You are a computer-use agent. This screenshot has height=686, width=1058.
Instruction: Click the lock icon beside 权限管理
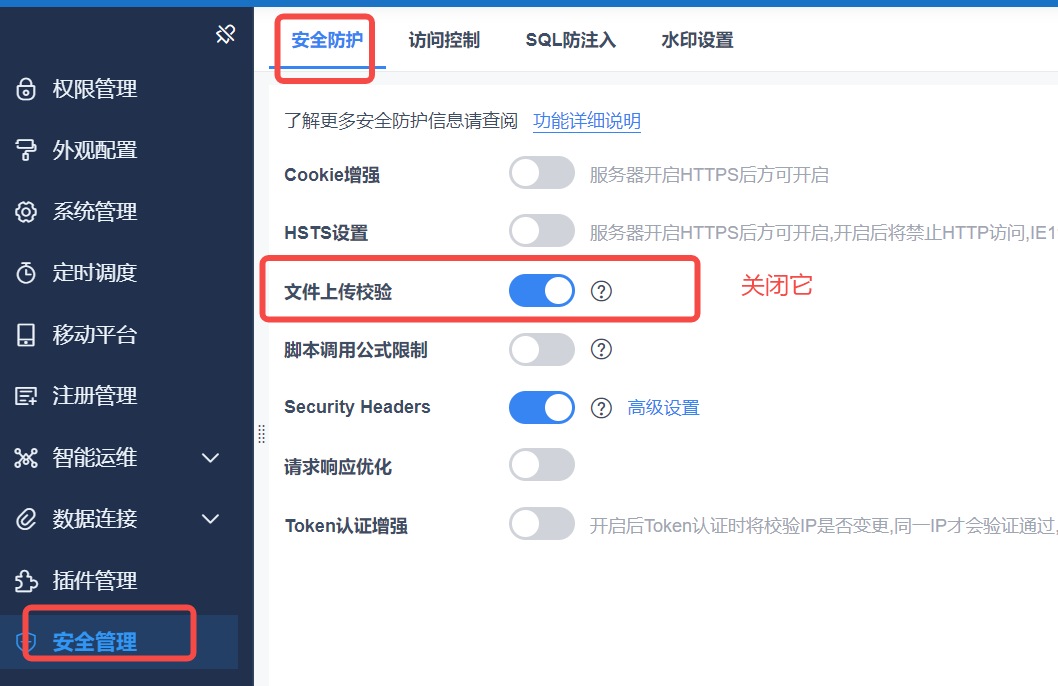(x=26, y=89)
